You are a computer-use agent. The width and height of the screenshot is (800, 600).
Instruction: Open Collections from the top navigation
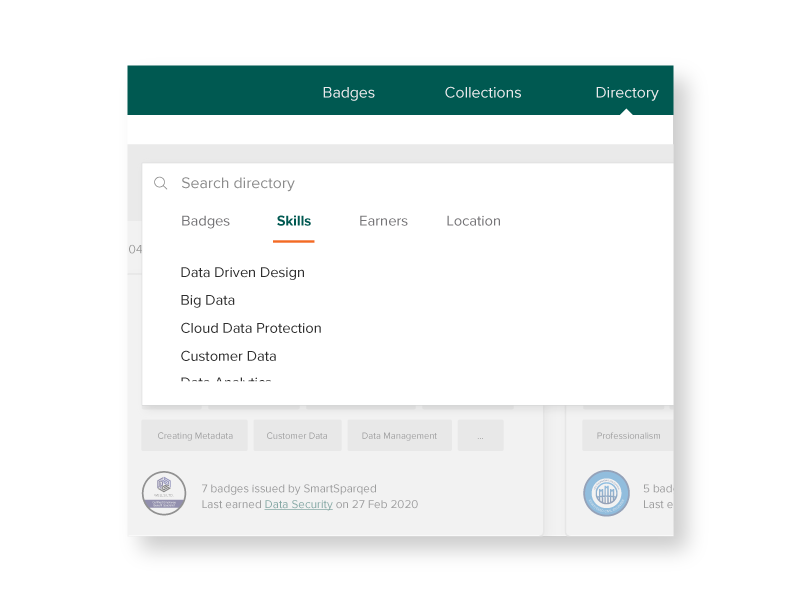click(x=483, y=92)
